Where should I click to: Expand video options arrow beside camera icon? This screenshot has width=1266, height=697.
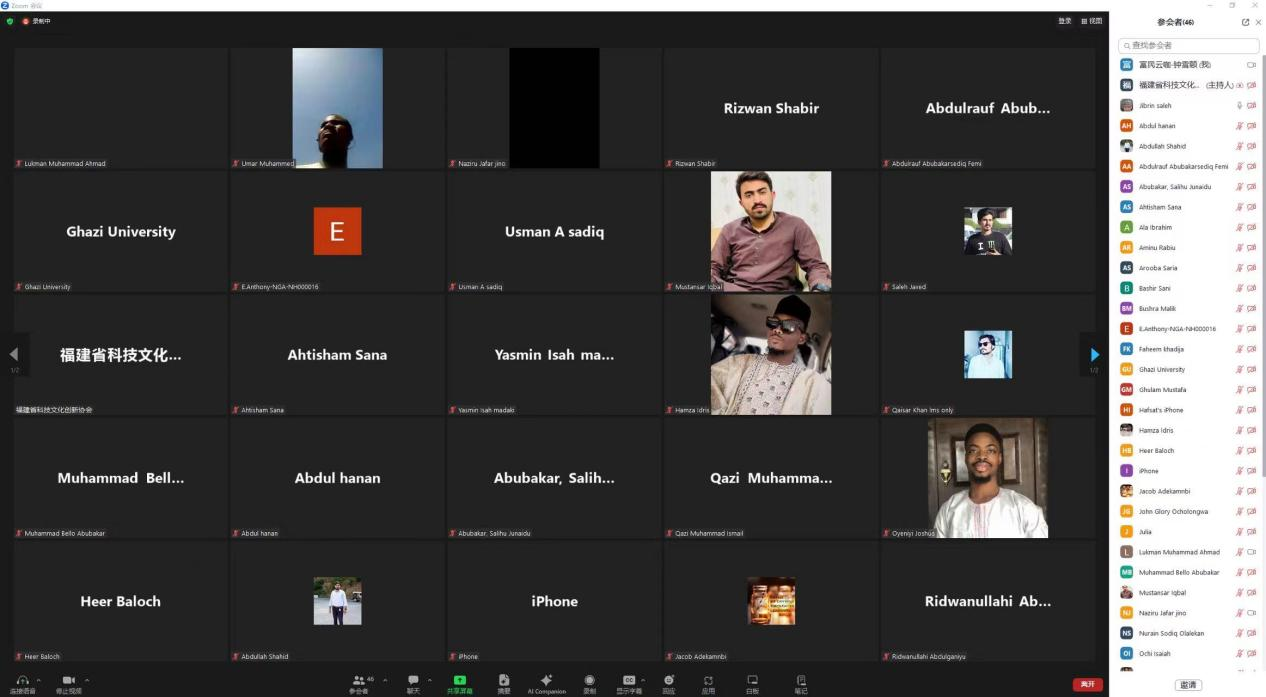click(87, 680)
